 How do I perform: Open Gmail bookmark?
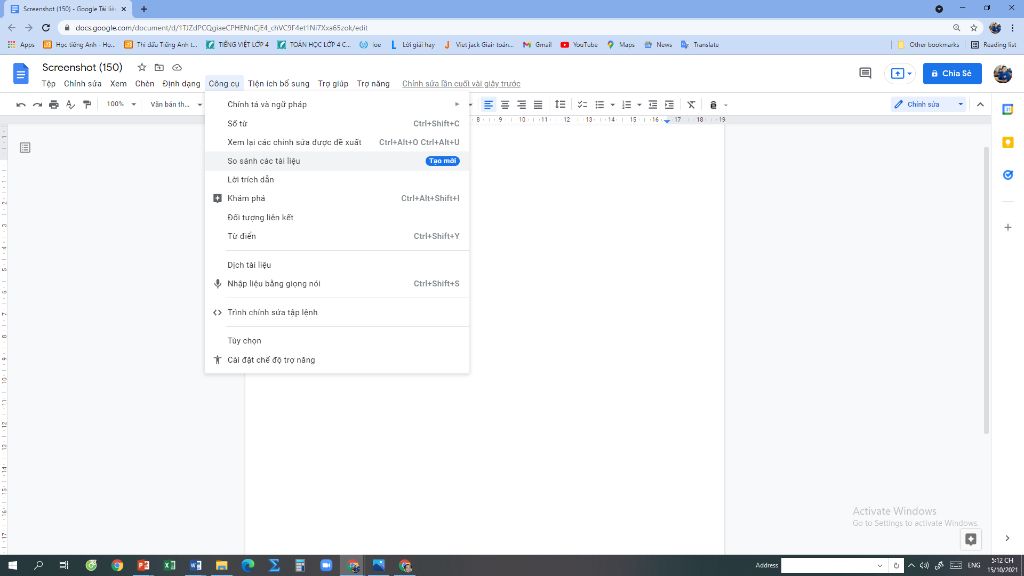[537, 44]
